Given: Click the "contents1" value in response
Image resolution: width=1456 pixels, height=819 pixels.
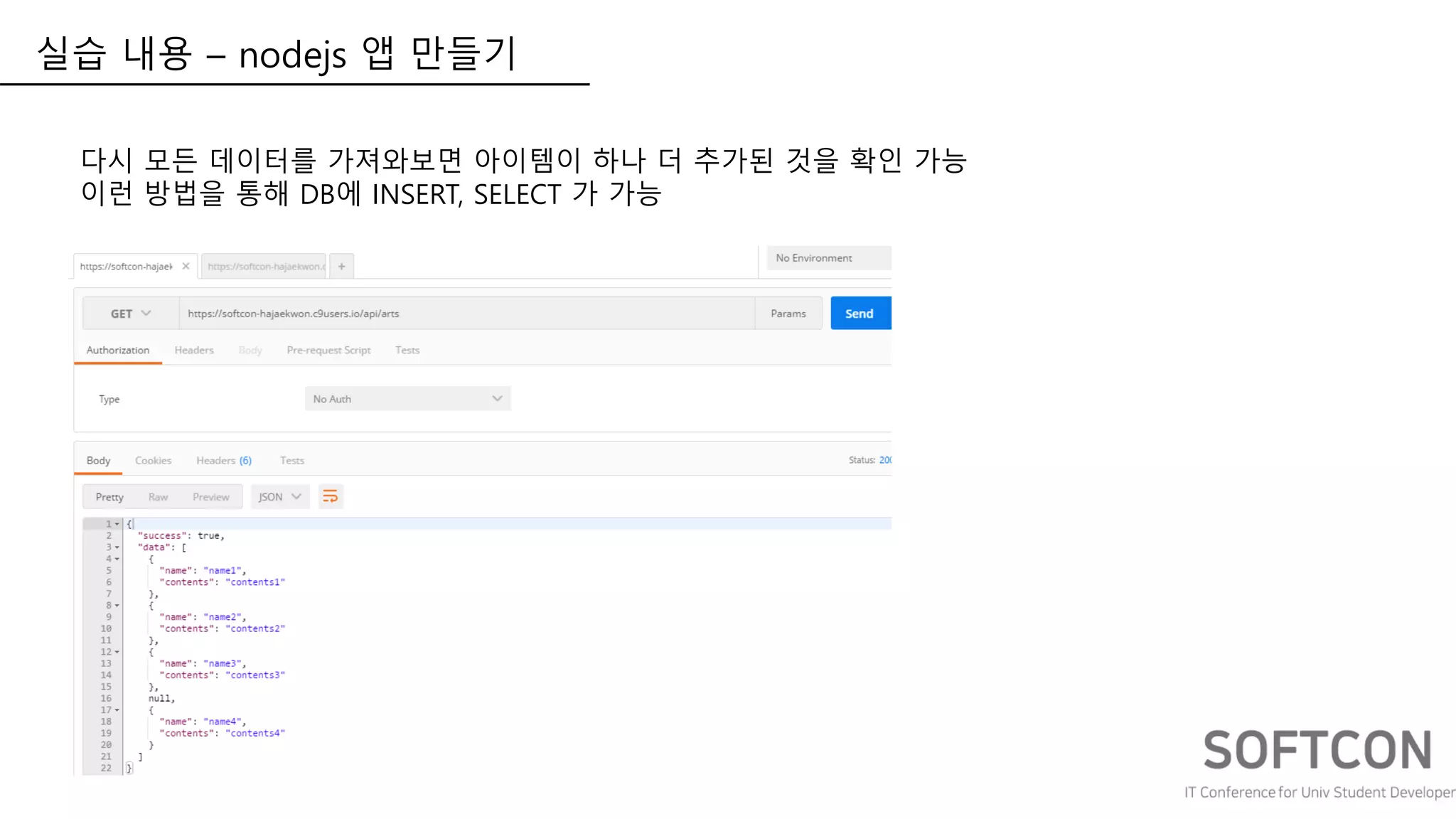Looking at the screenshot, I should [255, 582].
